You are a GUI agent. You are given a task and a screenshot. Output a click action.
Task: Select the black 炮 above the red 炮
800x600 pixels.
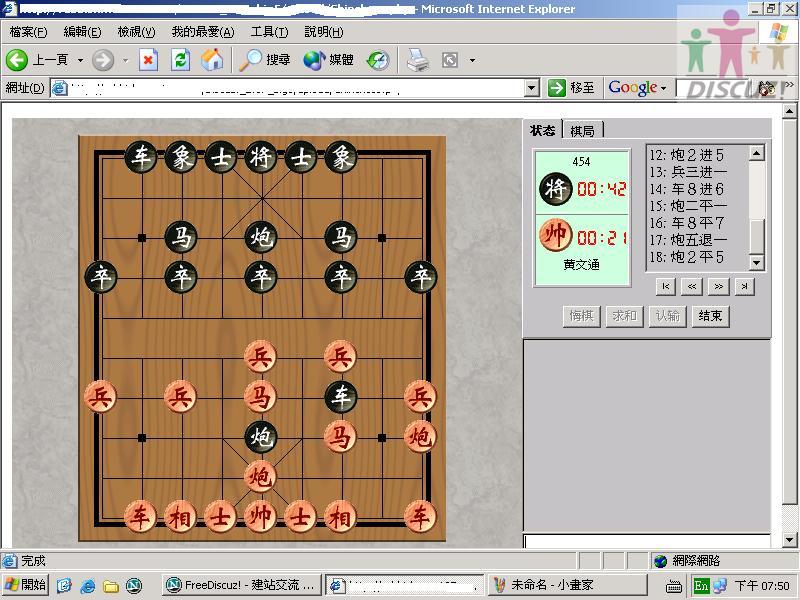coord(260,437)
